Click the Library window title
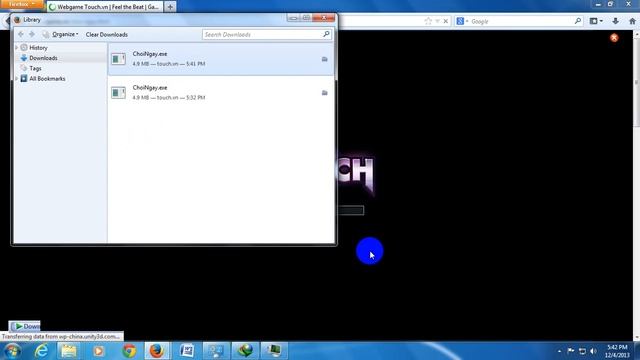Screen dimensions: 640x360 tap(32, 20)
